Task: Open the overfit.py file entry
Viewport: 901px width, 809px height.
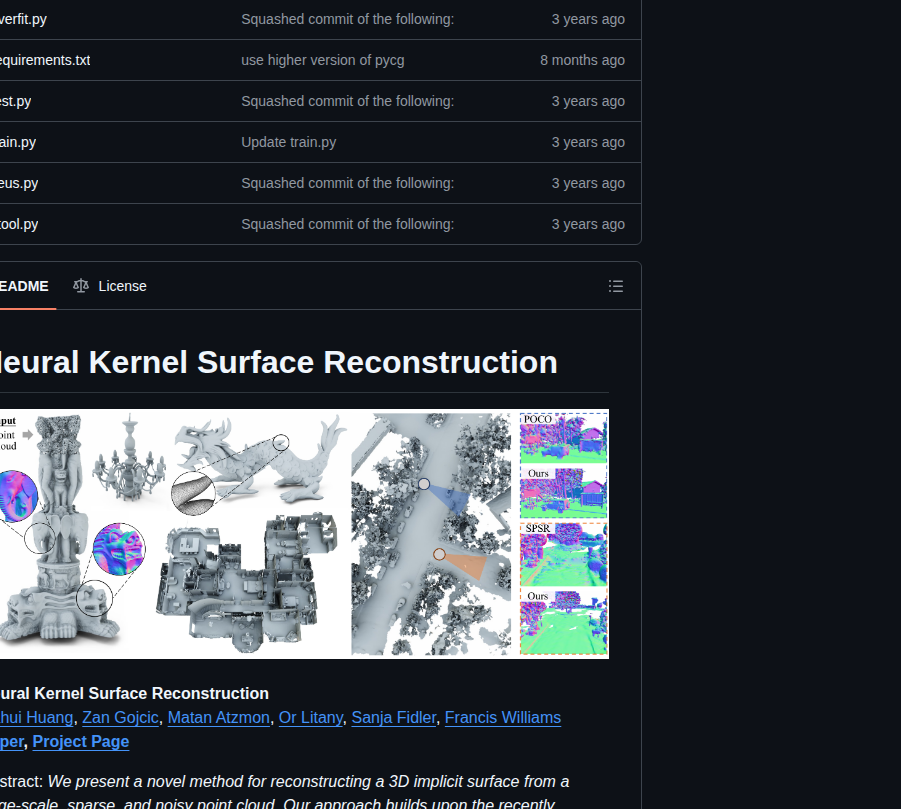Action: click(x=23, y=19)
